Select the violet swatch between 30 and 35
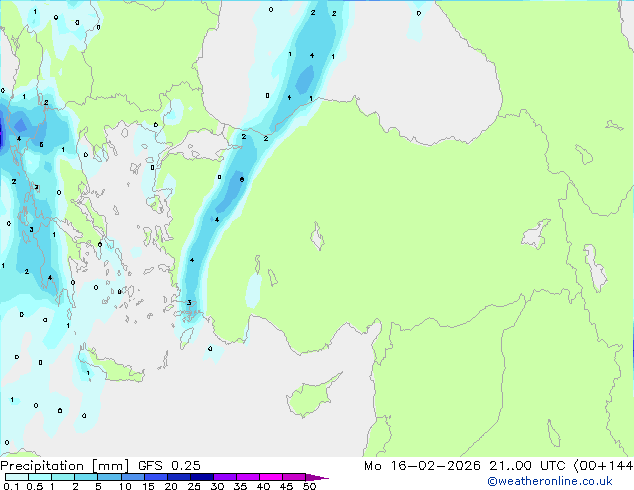Screen dimensions: 634x490 225,477
